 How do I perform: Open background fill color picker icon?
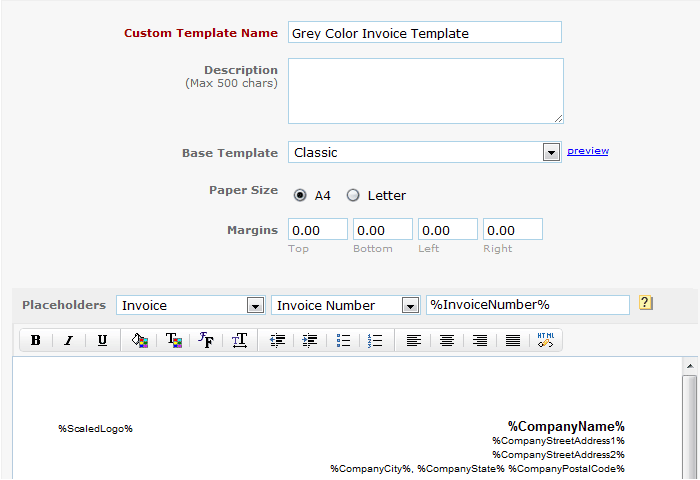pyautogui.click(x=140, y=341)
